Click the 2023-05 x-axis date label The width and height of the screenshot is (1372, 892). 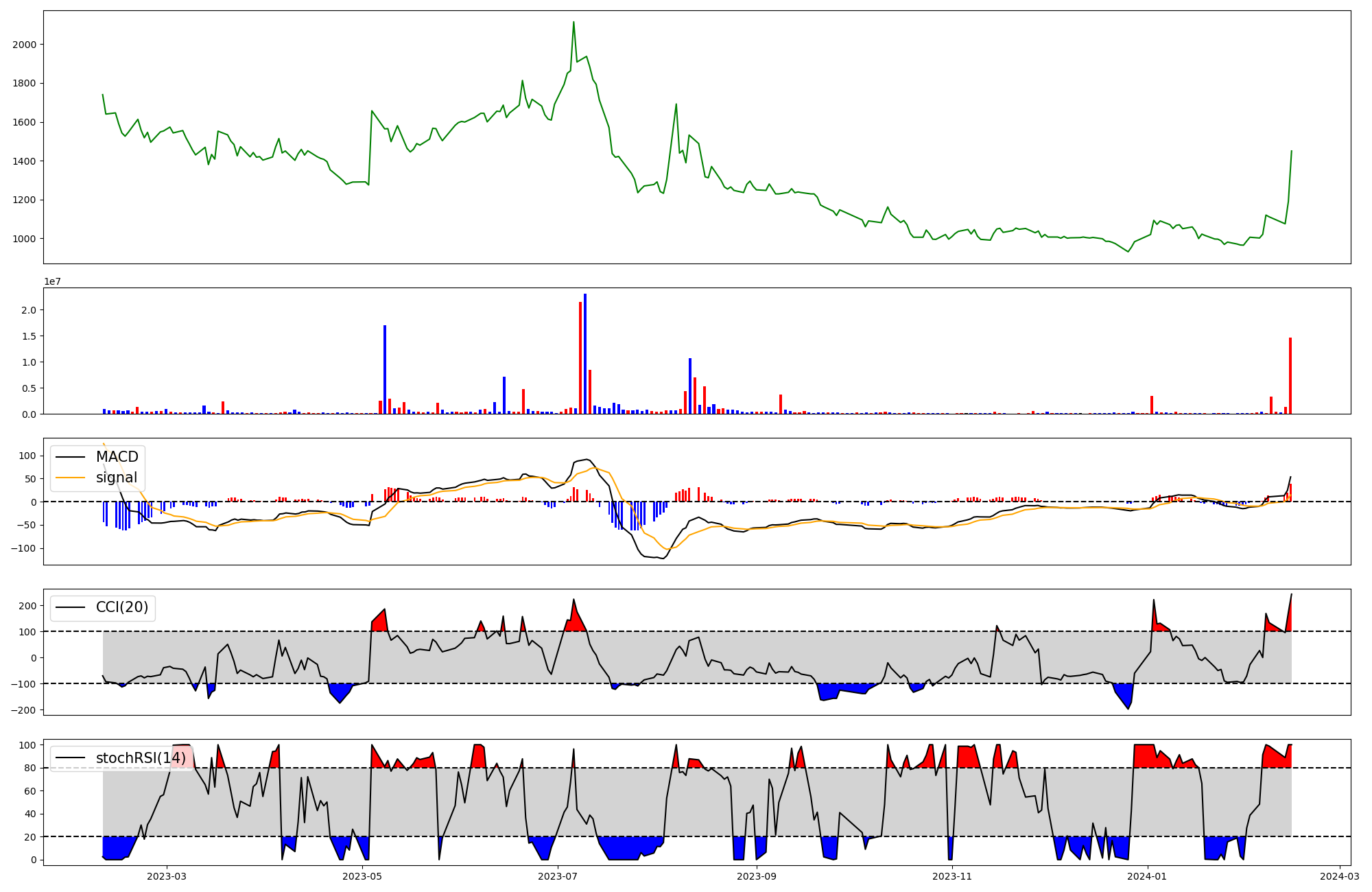[x=362, y=876]
